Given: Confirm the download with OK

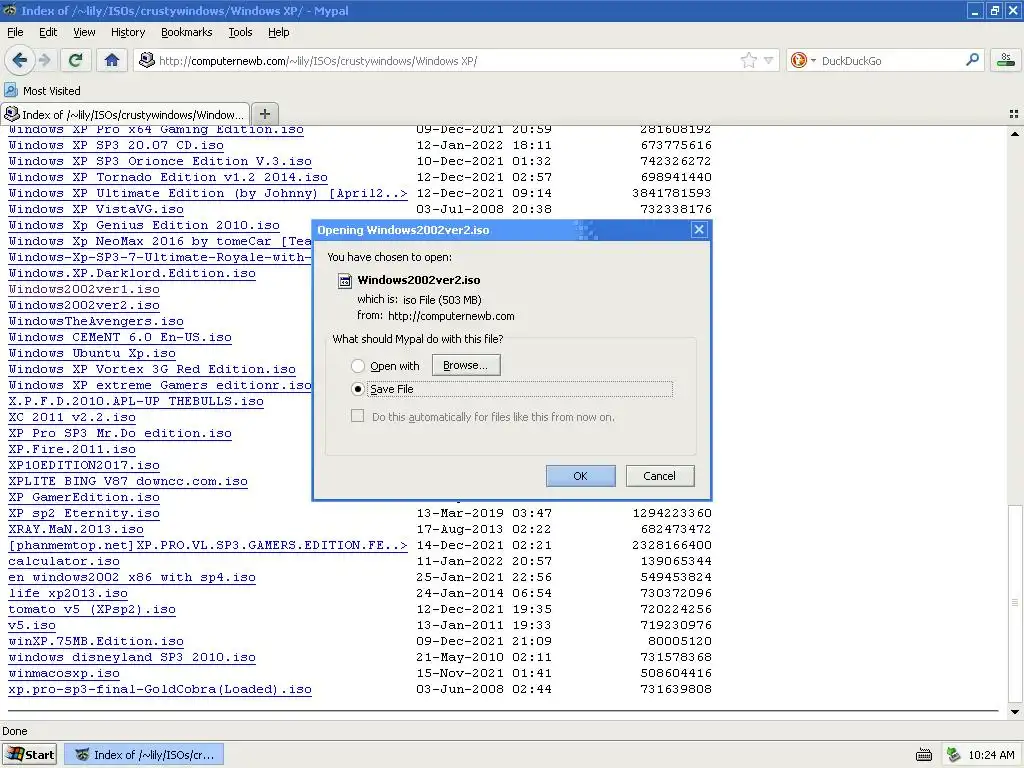Looking at the screenshot, I should pyautogui.click(x=581, y=476).
